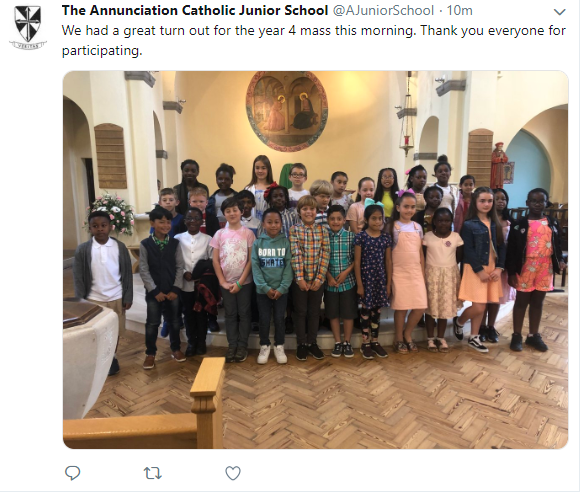Click the pink flower arrangement in photo
Image resolution: width=580 pixels, height=492 pixels.
point(111,213)
